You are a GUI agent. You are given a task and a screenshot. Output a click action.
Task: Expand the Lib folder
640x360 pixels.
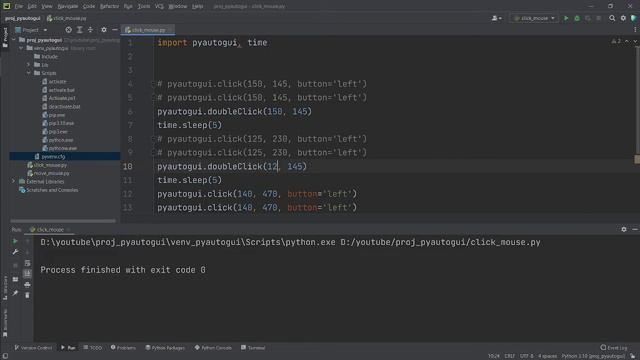click(29, 65)
